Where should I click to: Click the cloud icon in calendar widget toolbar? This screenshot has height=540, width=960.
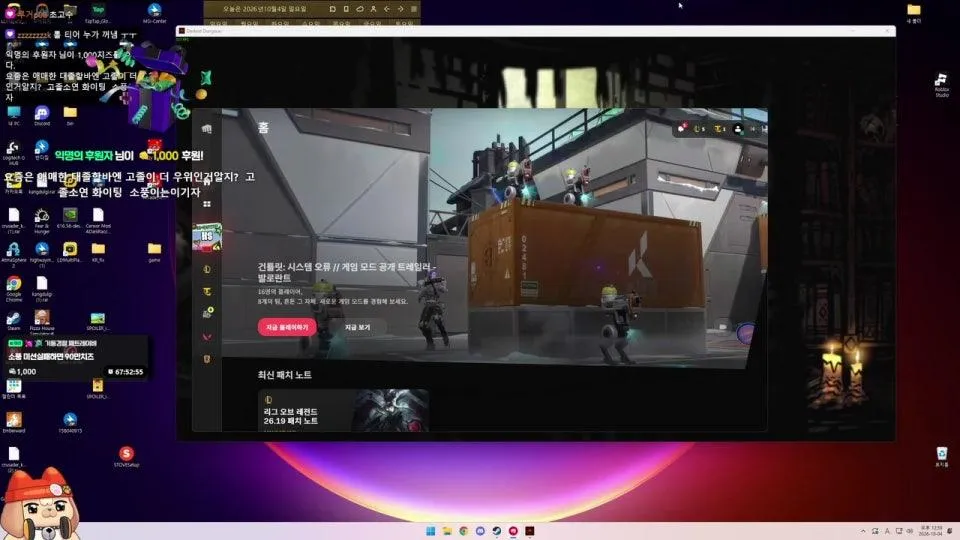point(360,9)
